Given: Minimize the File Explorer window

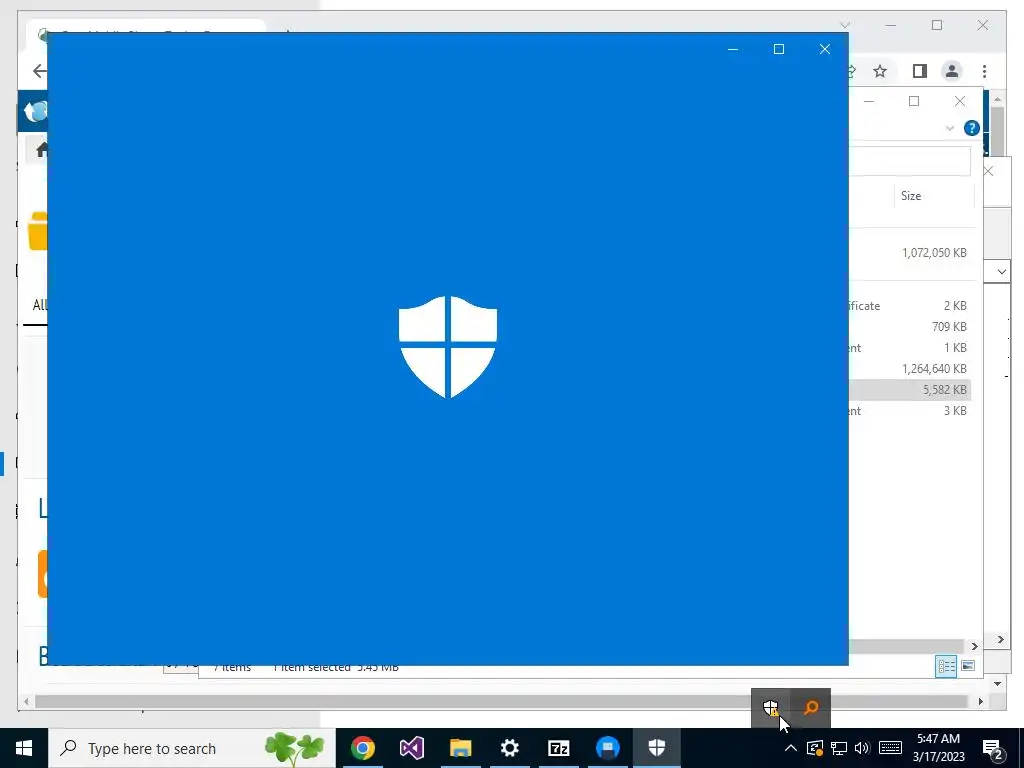Looking at the screenshot, I should pyautogui.click(x=869, y=101).
